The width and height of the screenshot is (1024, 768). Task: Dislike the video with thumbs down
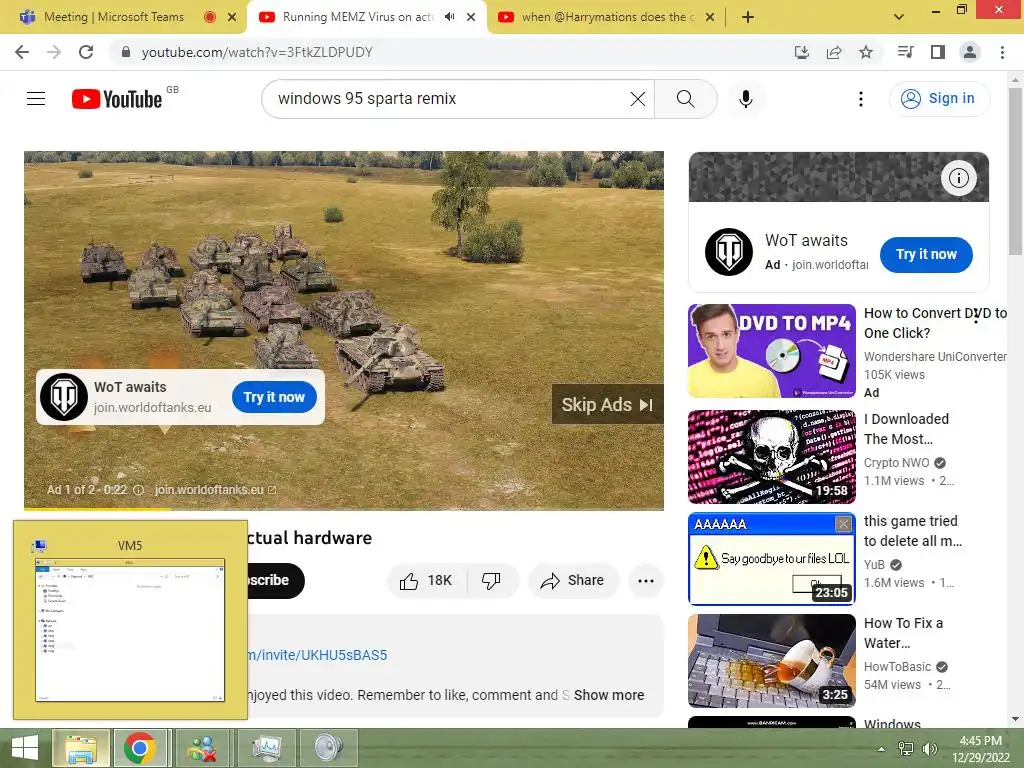tap(491, 581)
